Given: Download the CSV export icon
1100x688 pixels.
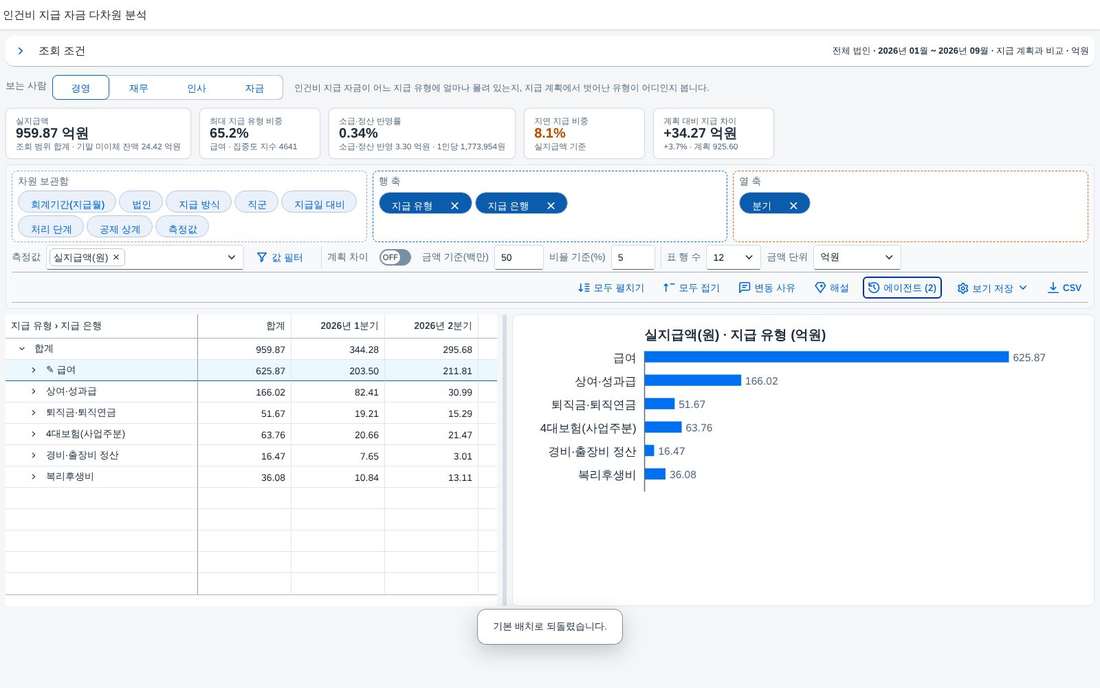Looking at the screenshot, I should pyautogui.click(x=1052, y=288).
